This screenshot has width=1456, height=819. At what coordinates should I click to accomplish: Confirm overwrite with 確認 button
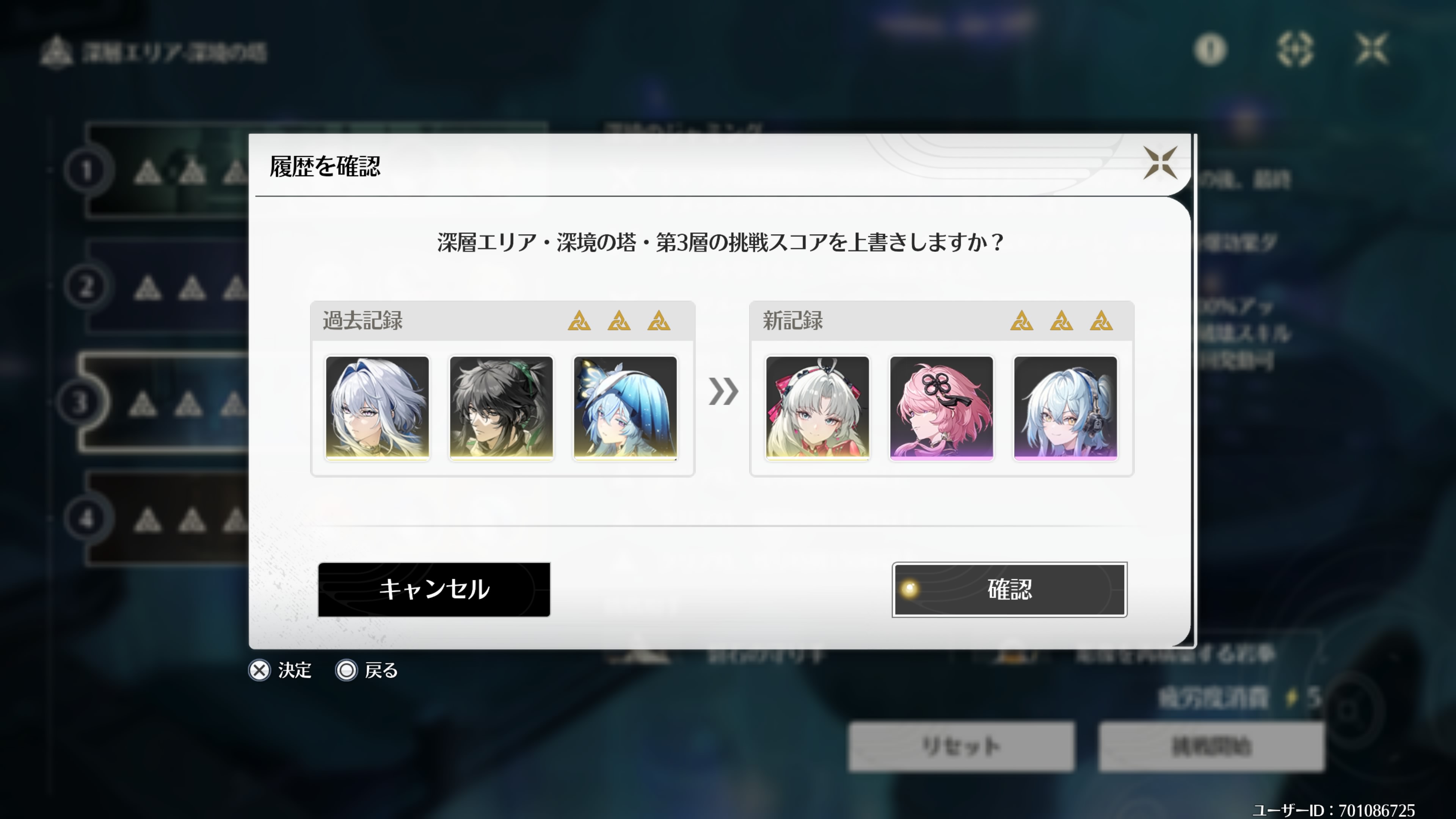1009,590
